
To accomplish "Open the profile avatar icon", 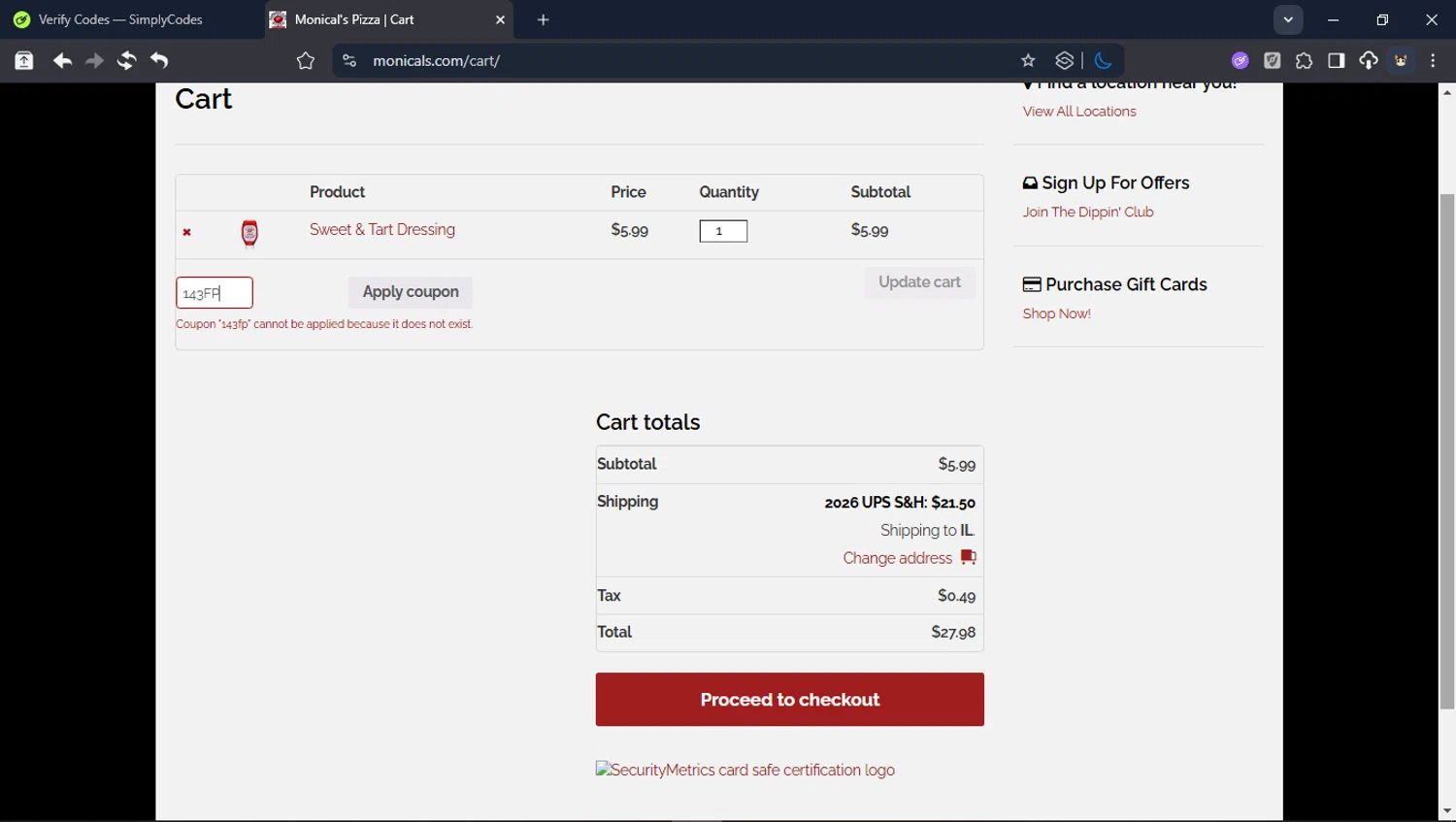I will [x=1402, y=61].
